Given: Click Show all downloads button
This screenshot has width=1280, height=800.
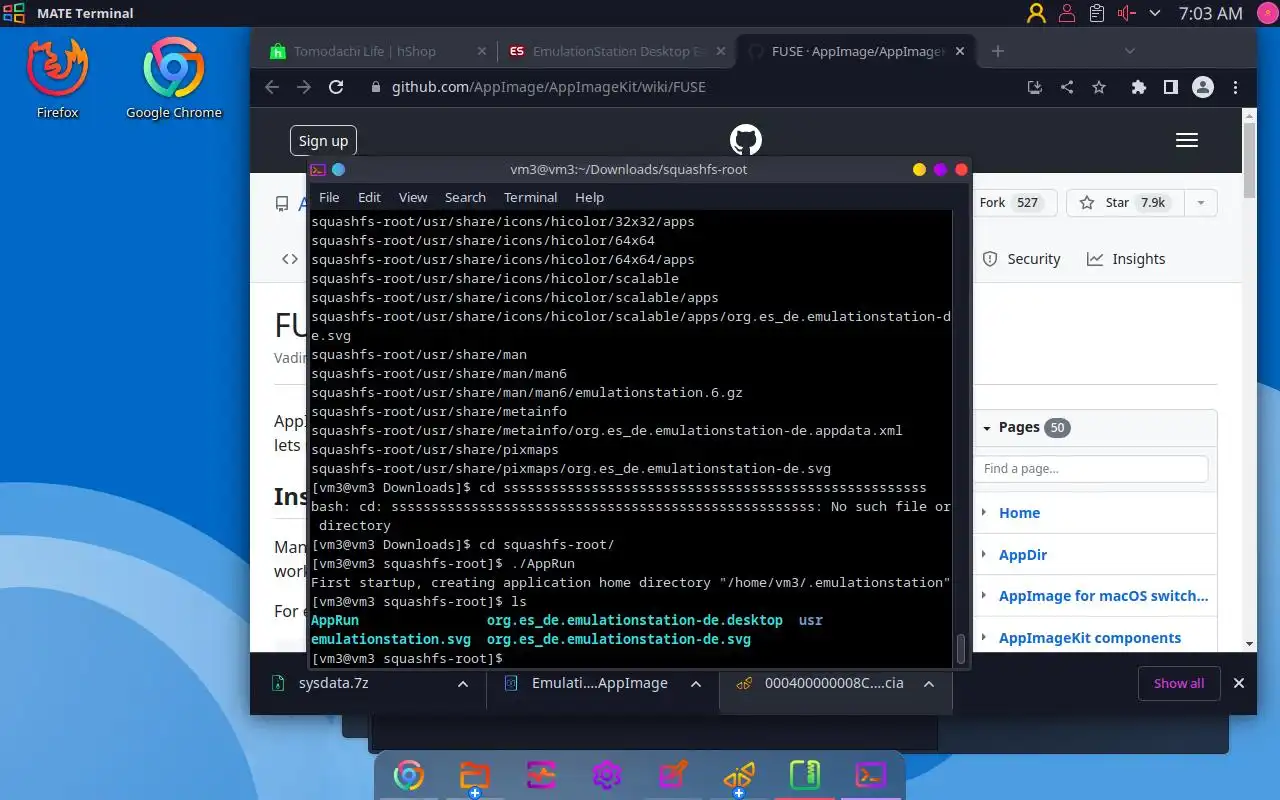Looking at the screenshot, I should [1179, 684].
